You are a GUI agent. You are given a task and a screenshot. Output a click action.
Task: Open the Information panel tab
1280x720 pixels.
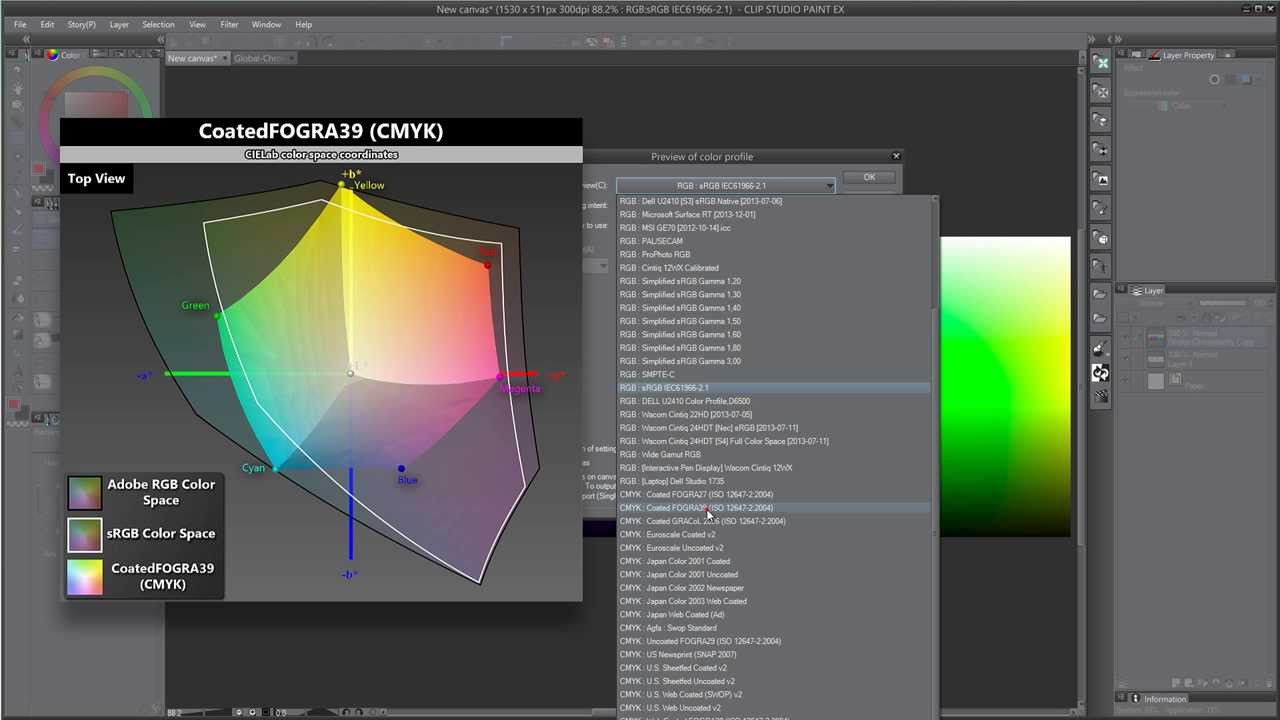tap(1158, 699)
